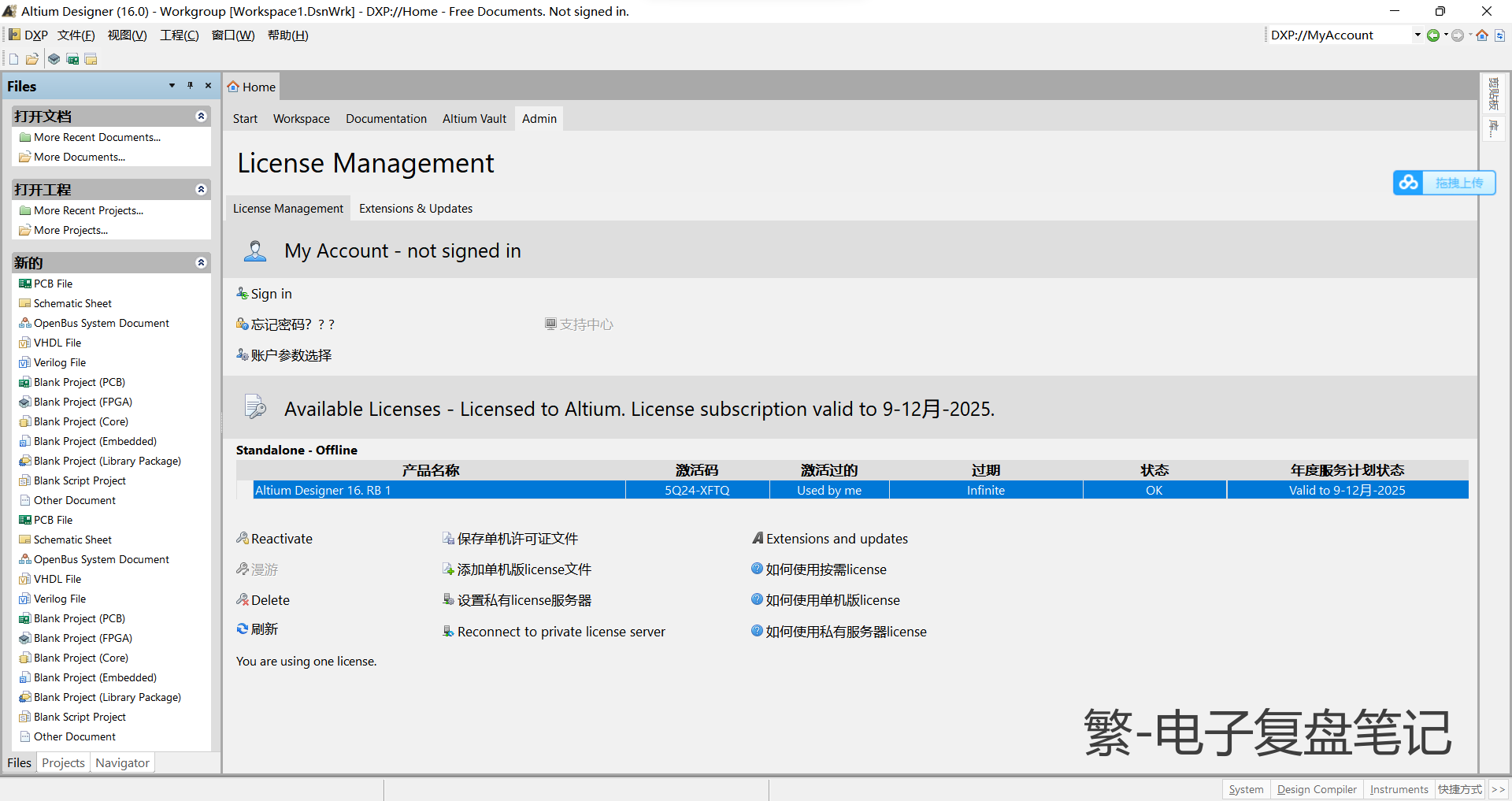The height and width of the screenshot is (801, 1512).
Task: Click the 设置私有license服务器 icon
Action: pos(448,600)
